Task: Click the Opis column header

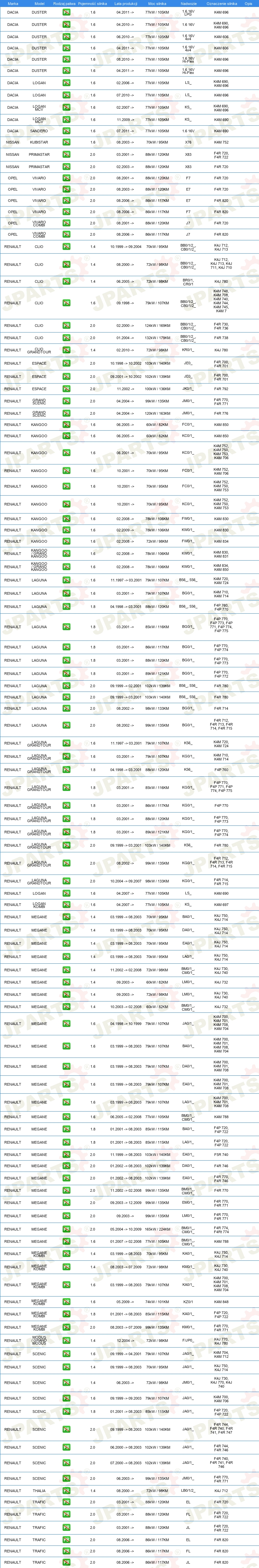Action: tap(249, 4)
